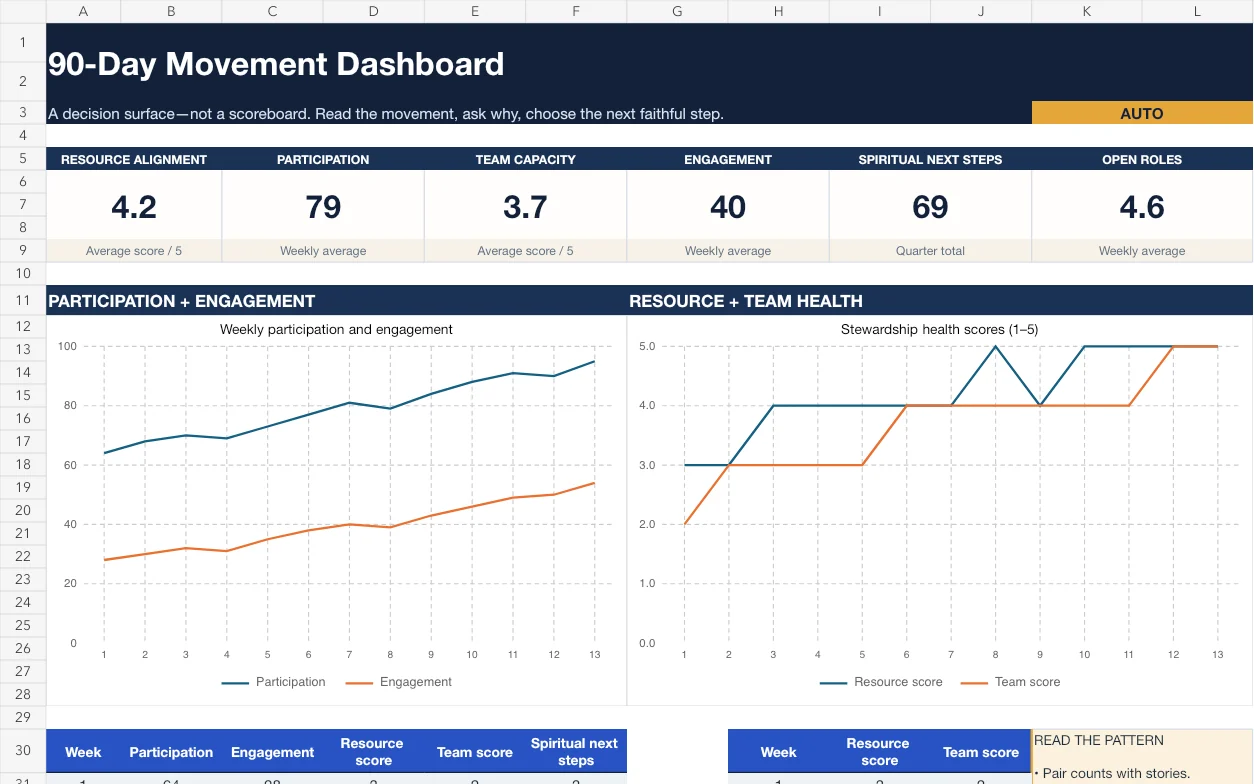This screenshot has height=784, width=1254.
Task: Select the 4.6 open roles value
Action: (1142, 206)
